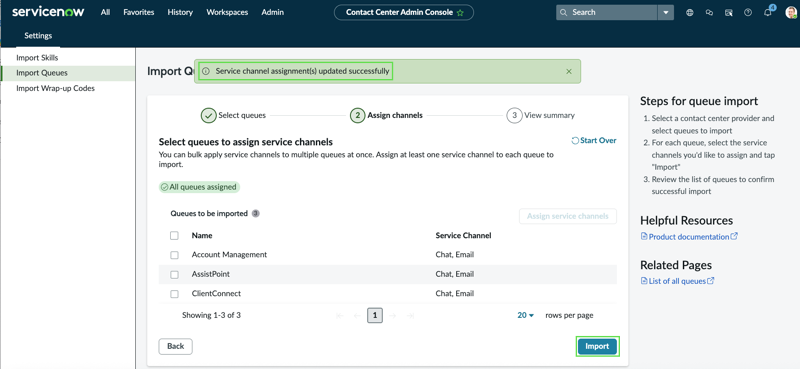This screenshot has height=369, width=800.
Task: Go to next page arrow
Action: (x=392, y=316)
